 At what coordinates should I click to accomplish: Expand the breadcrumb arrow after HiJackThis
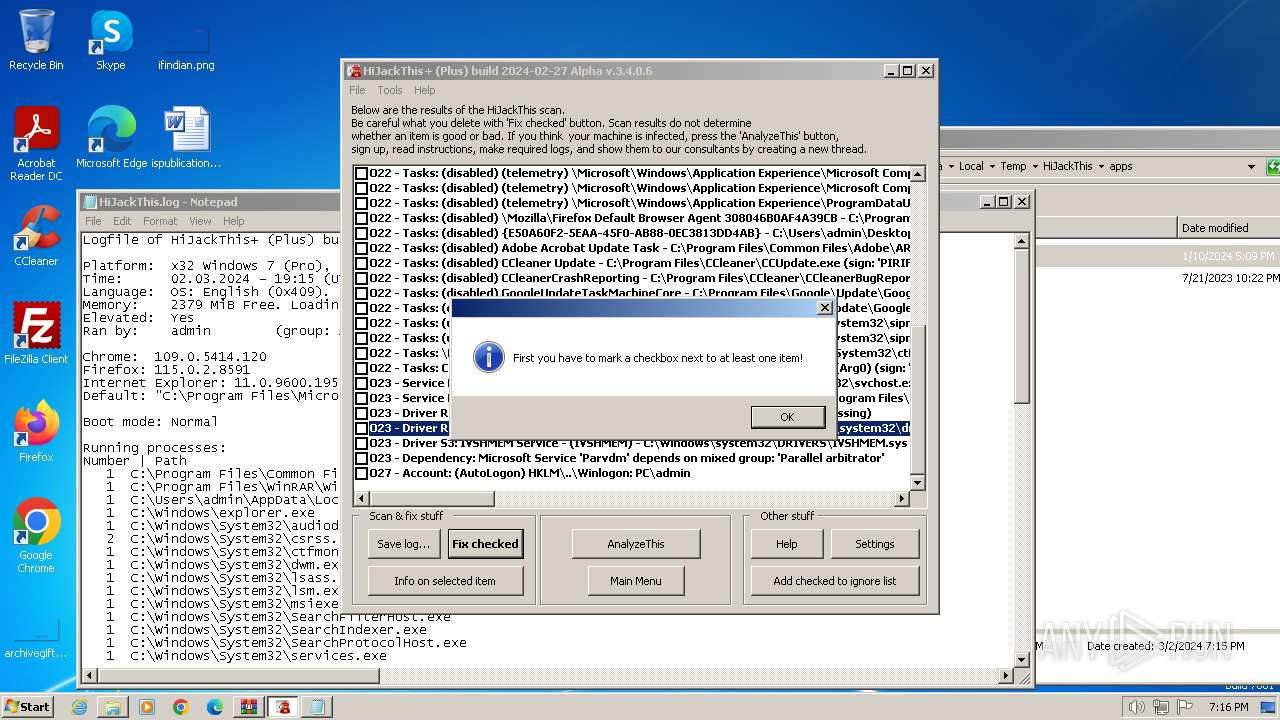tap(1101, 167)
